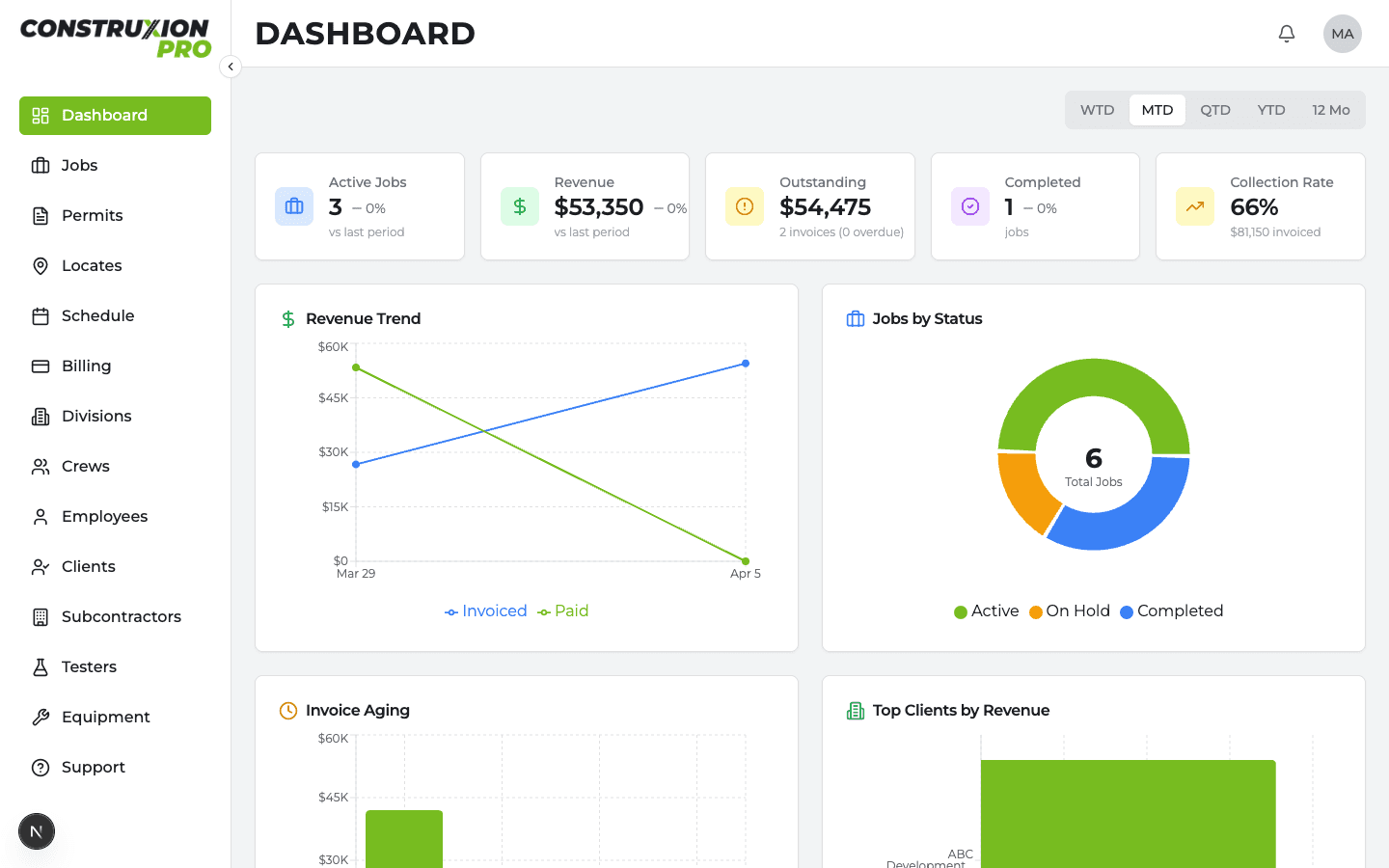Click the Permits document icon
1389x868 pixels.
(x=41, y=216)
